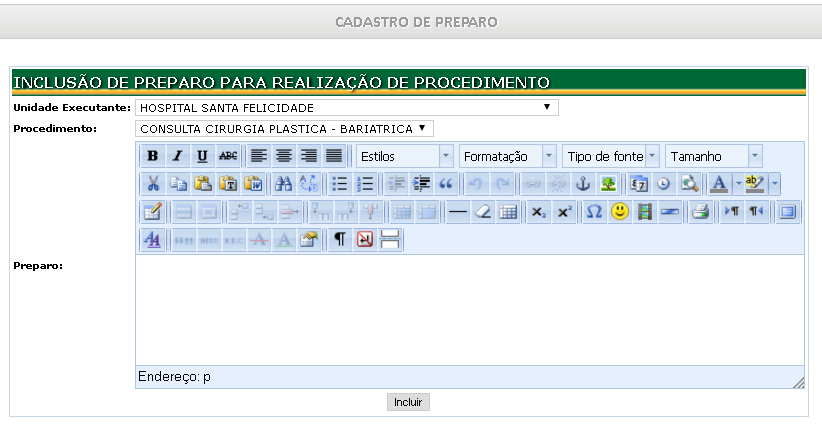Align text right
Image resolution: width=822 pixels, height=427 pixels.
[x=309, y=156]
